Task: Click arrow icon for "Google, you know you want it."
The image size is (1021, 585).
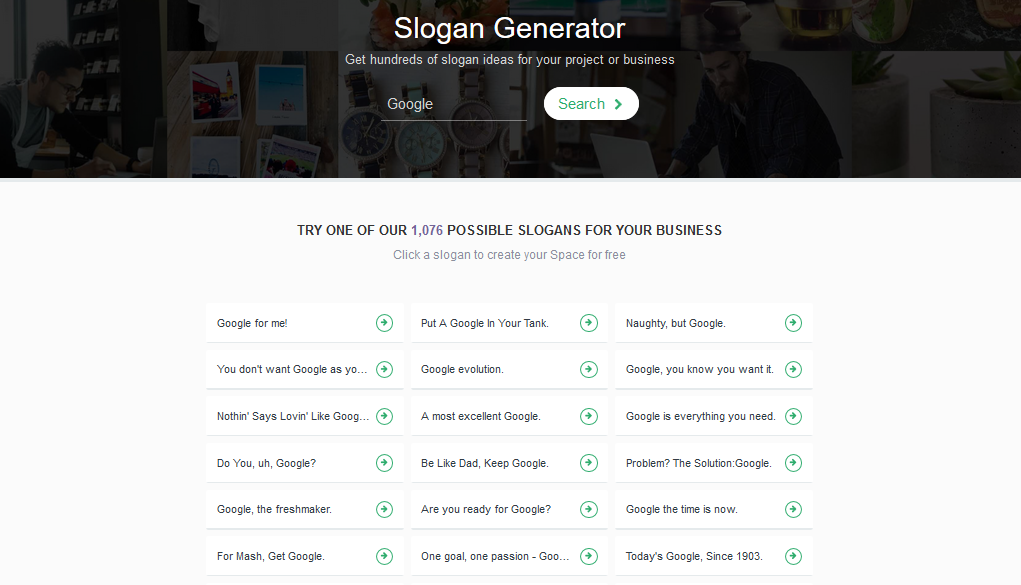Action: pos(793,369)
